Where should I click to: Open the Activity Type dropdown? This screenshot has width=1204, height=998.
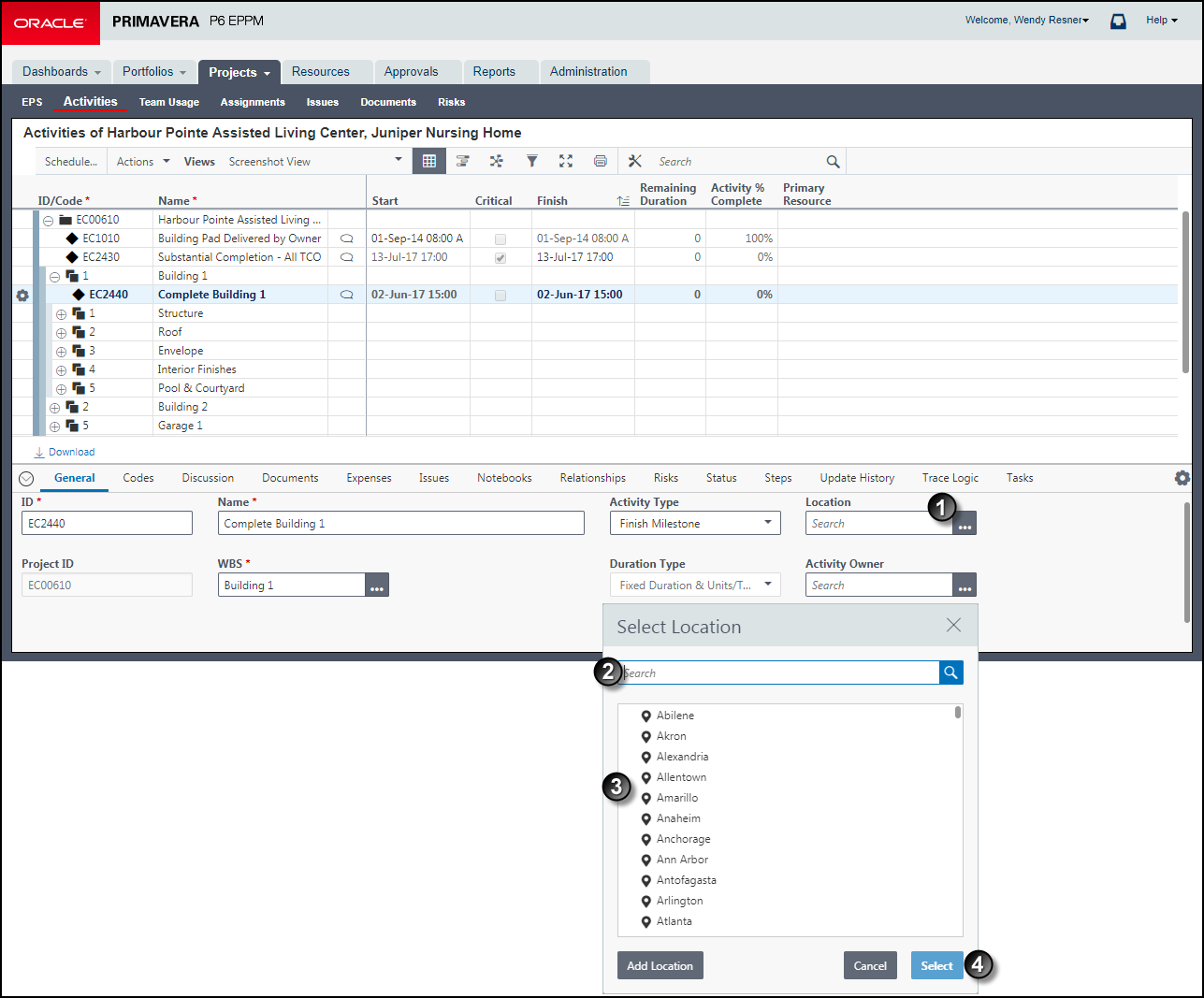click(695, 524)
